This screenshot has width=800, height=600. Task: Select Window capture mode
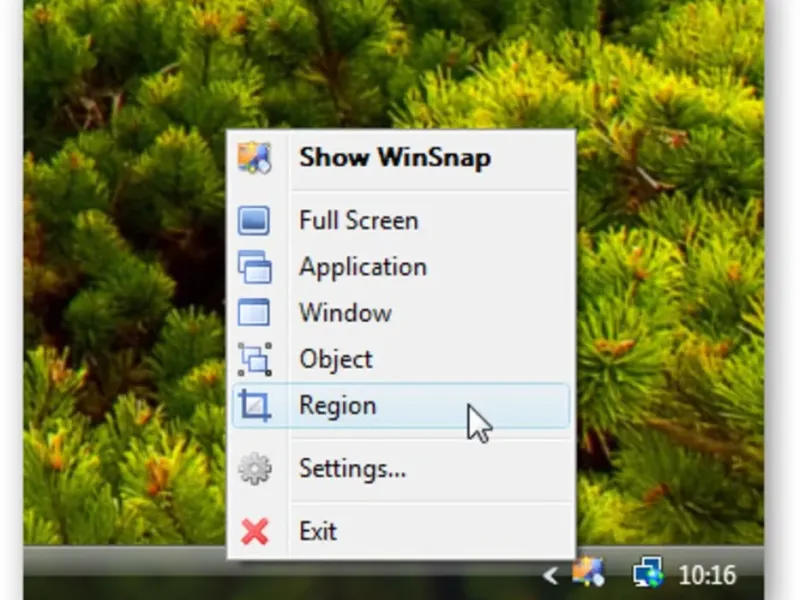point(401,312)
